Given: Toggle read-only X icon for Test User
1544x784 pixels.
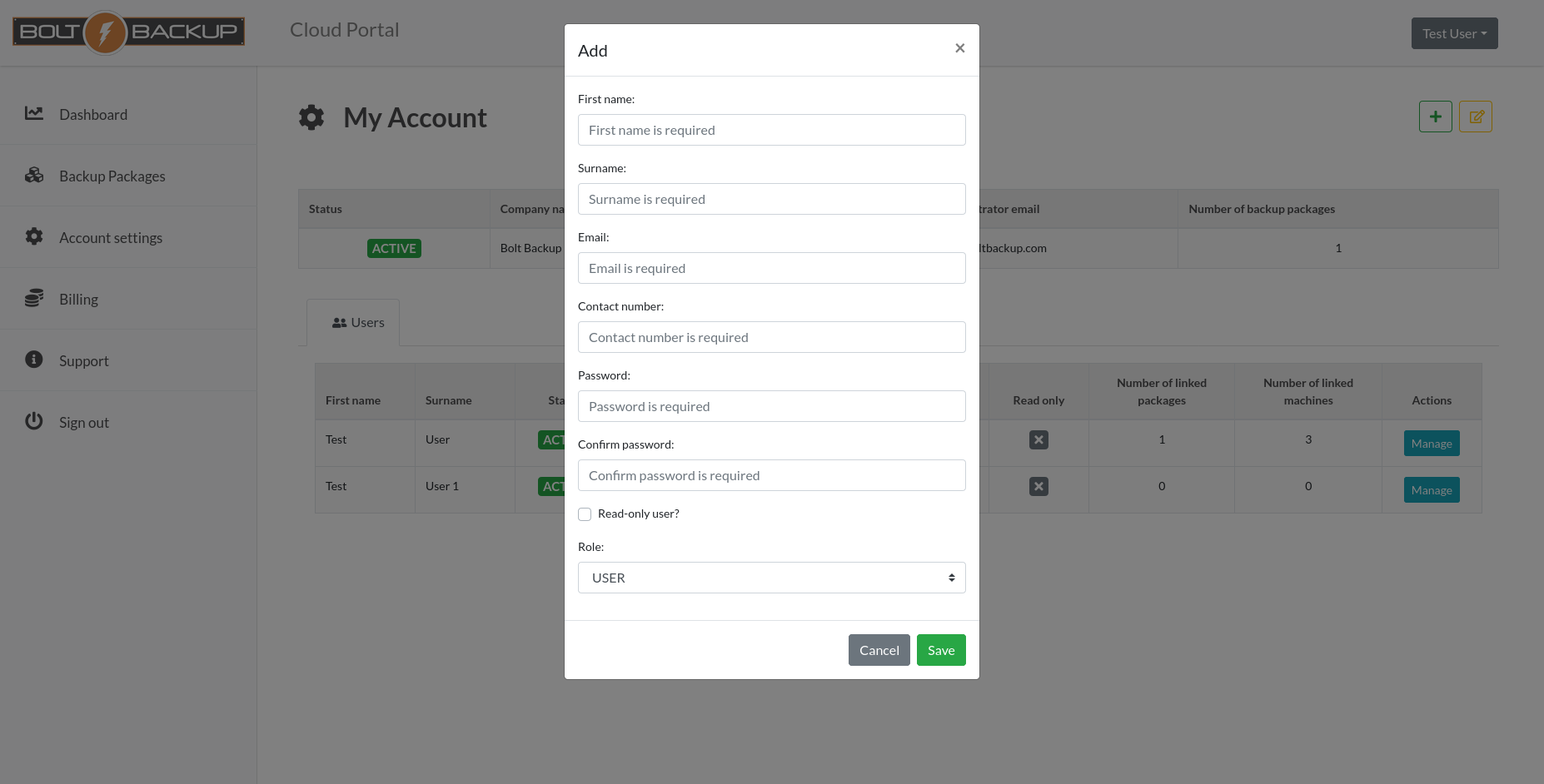Looking at the screenshot, I should (1038, 439).
